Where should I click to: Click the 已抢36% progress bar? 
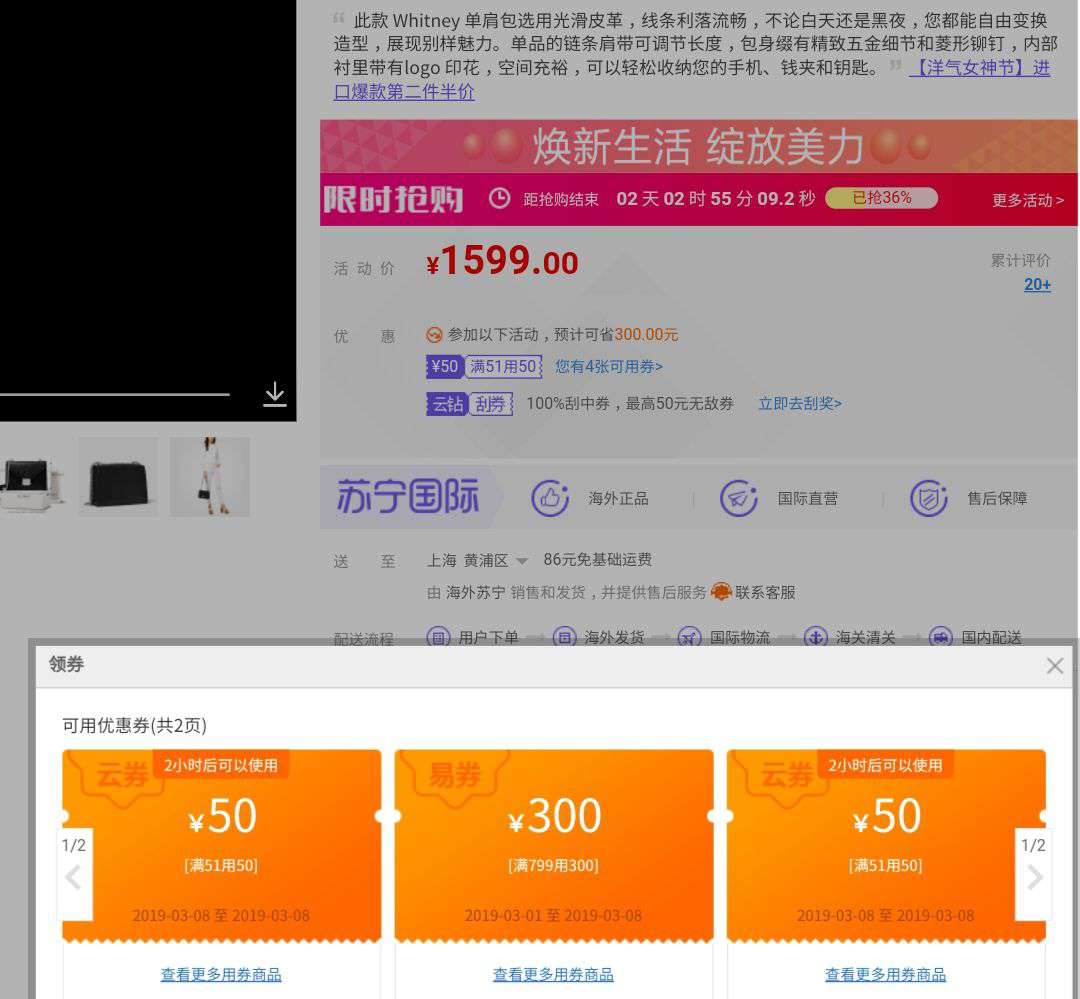click(882, 198)
